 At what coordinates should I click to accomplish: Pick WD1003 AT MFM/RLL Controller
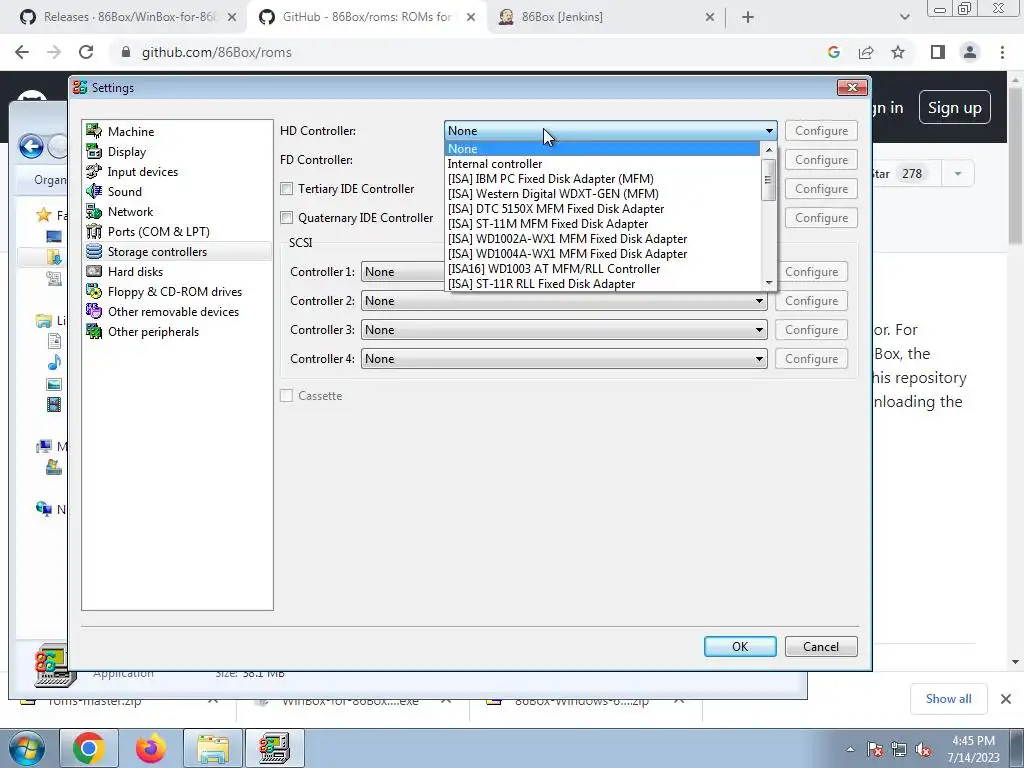[602, 269]
